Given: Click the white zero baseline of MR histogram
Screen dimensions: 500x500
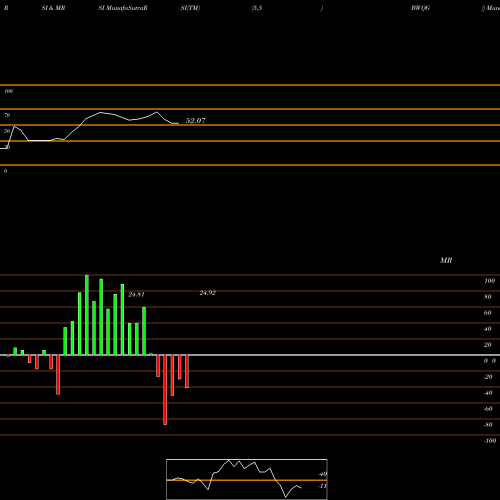Looking at the screenshot, I should pos(250,355).
